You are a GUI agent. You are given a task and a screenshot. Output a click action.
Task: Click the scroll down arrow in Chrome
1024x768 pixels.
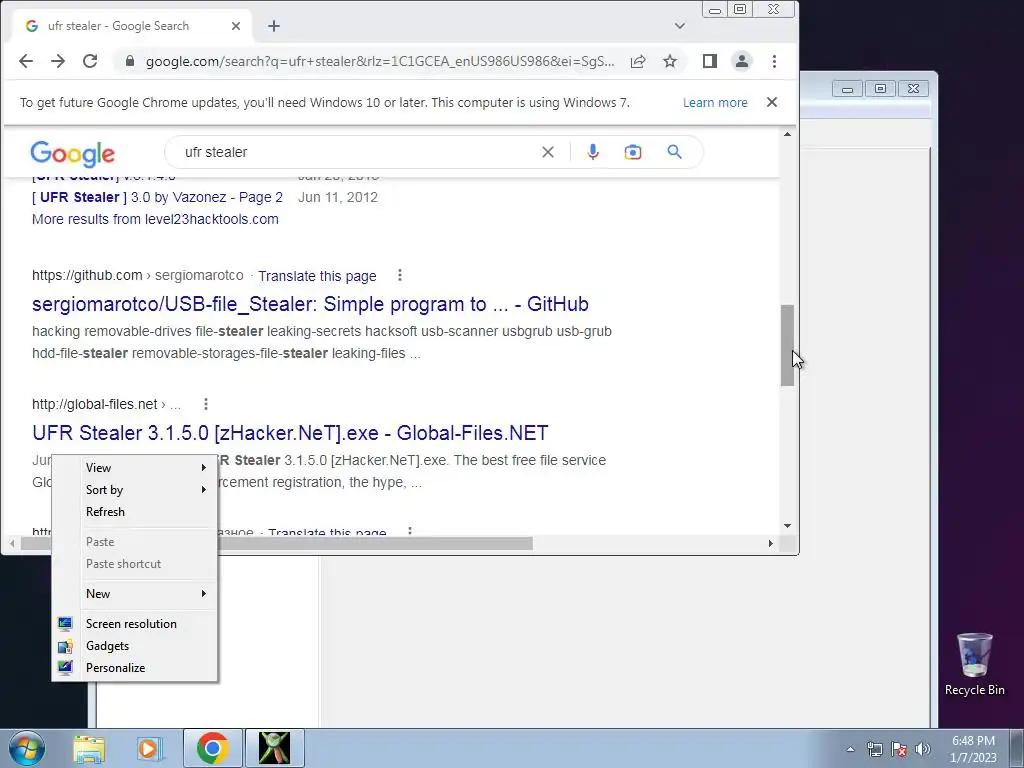coord(787,526)
